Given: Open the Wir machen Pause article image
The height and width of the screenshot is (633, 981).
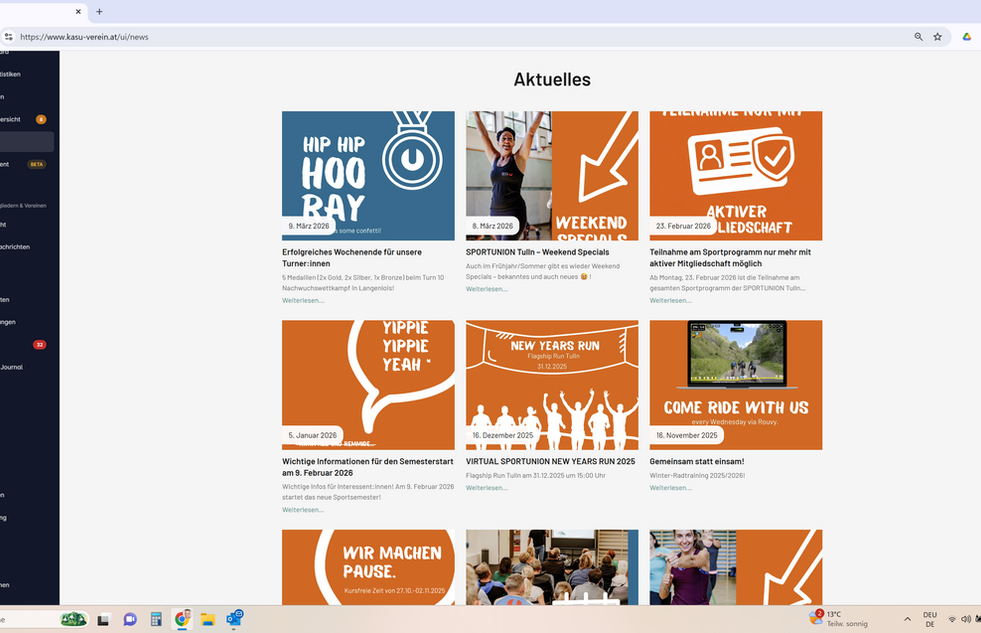Looking at the screenshot, I should point(368,567).
